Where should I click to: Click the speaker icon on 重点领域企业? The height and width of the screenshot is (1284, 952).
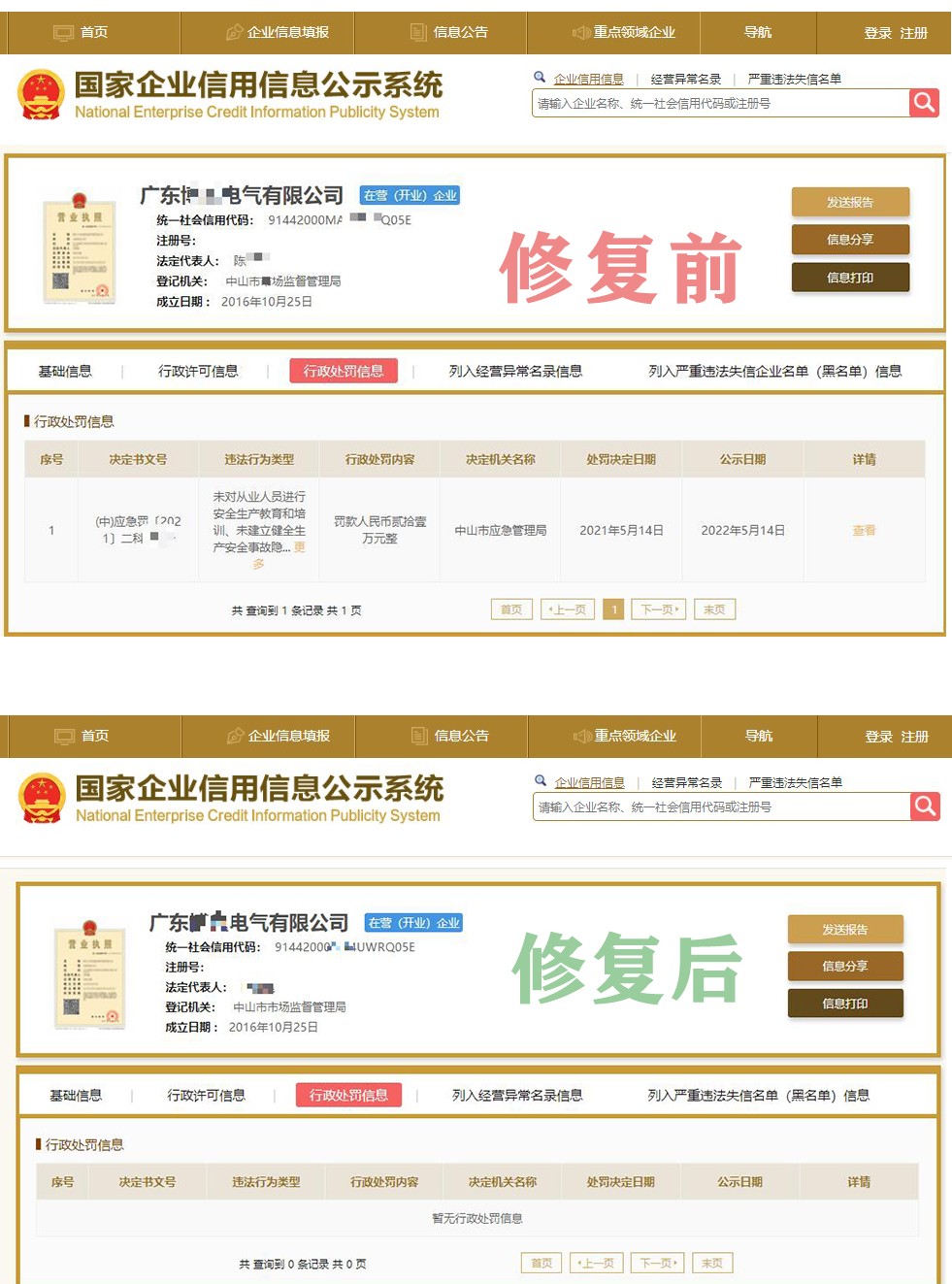click(x=582, y=31)
